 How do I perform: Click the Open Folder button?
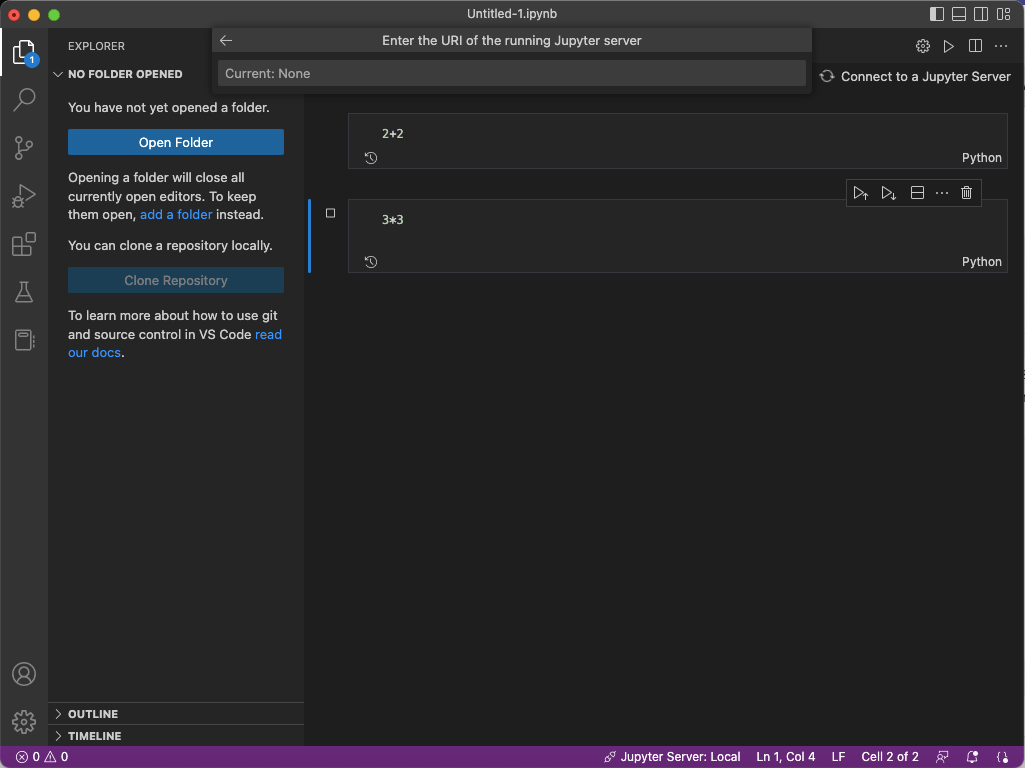pos(175,142)
